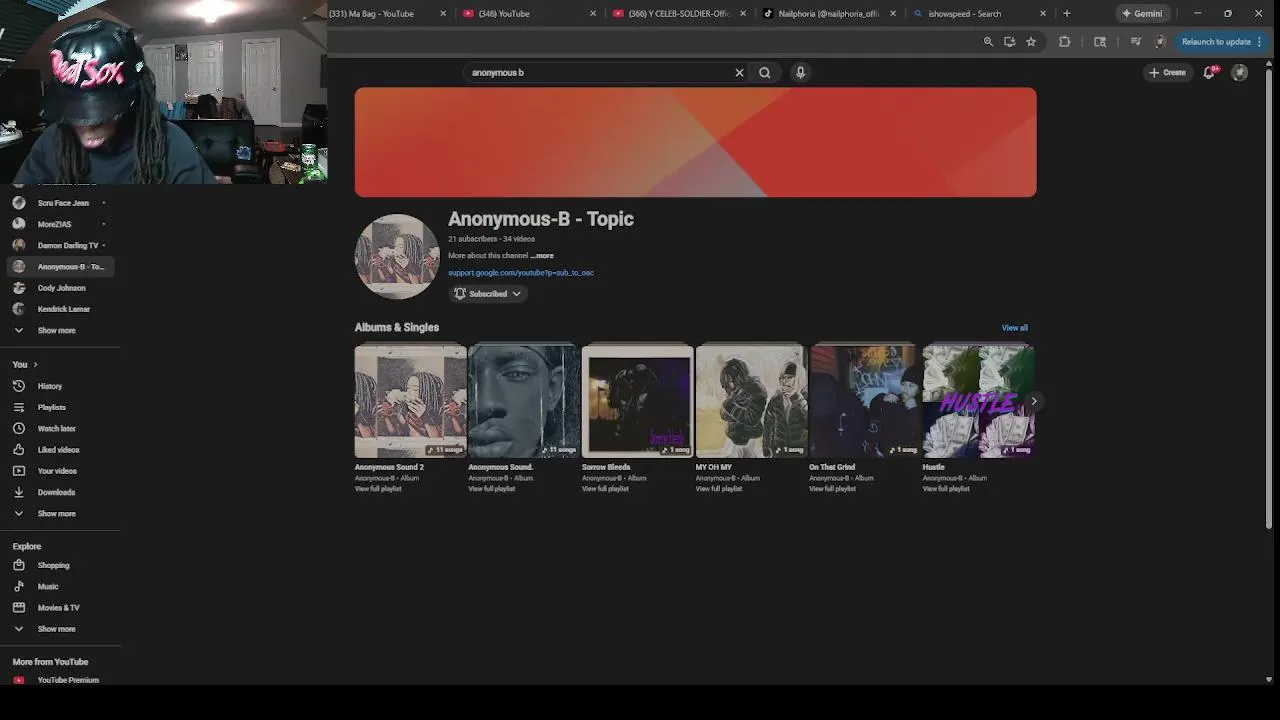Open Movies & TV in Explore

tap(60, 608)
